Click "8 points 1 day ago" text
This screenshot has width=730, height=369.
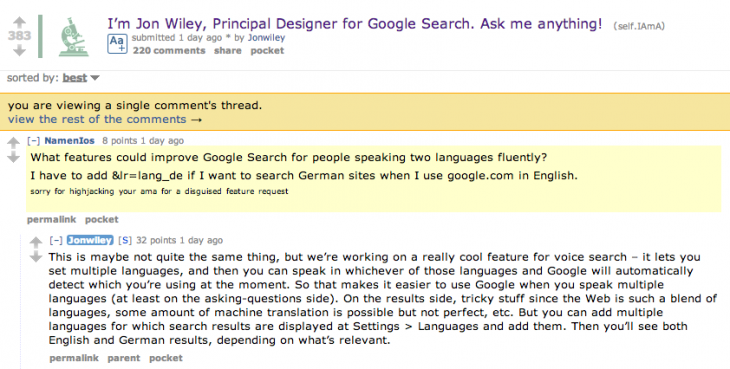(x=143, y=141)
